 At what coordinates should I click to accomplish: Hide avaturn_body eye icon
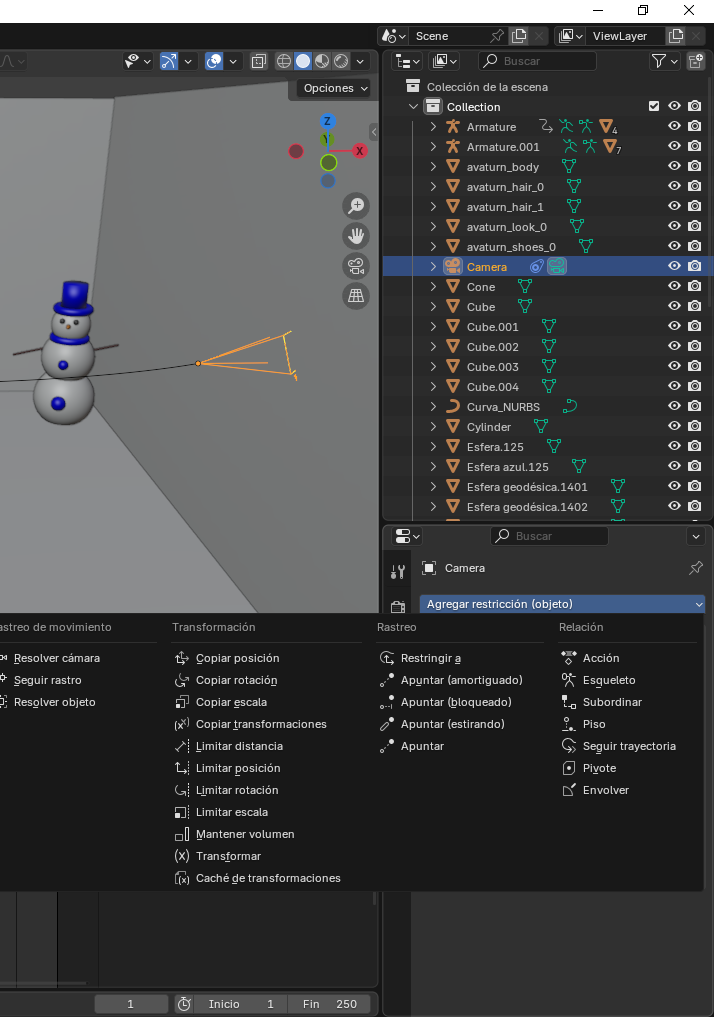click(x=674, y=166)
